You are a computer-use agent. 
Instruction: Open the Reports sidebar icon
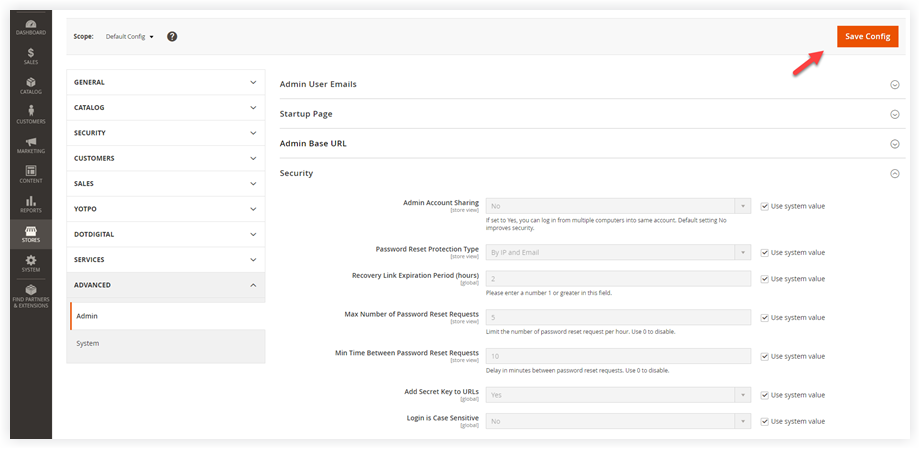[x=31, y=204]
